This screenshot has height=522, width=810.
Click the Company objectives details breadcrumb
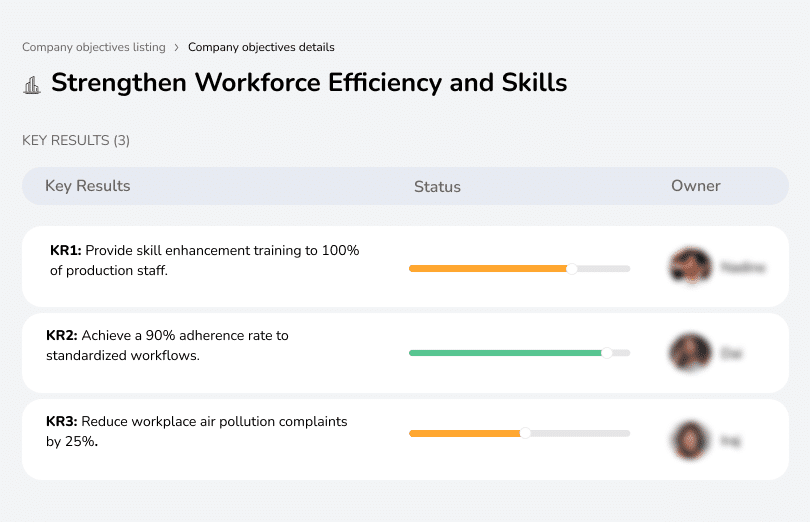(261, 47)
